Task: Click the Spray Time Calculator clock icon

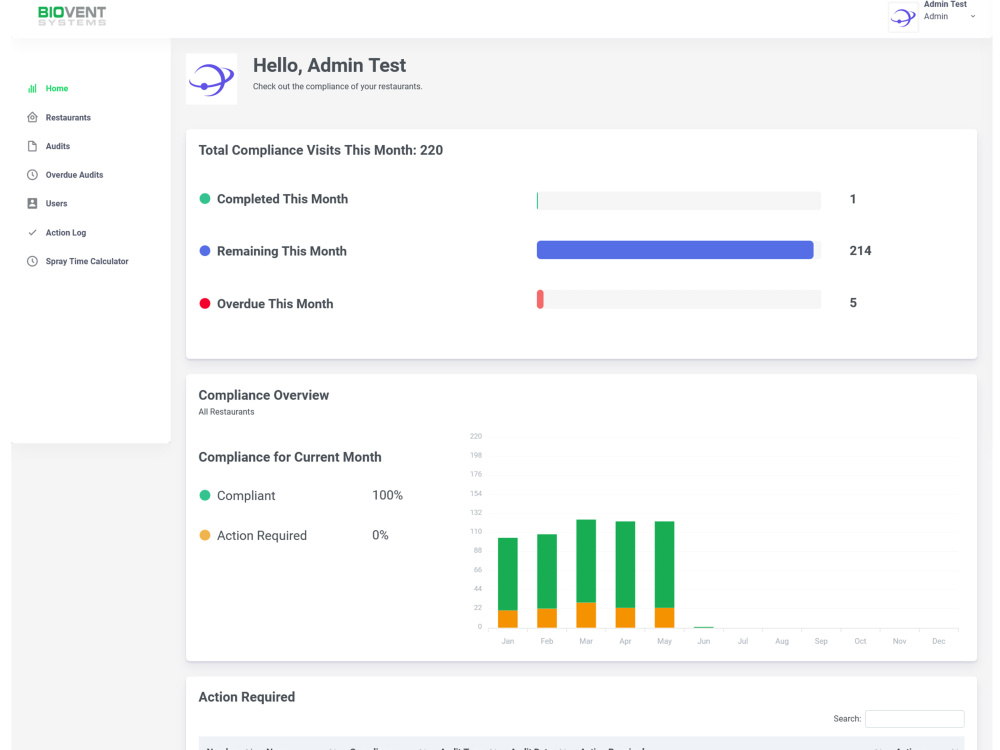Action: [x=32, y=261]
